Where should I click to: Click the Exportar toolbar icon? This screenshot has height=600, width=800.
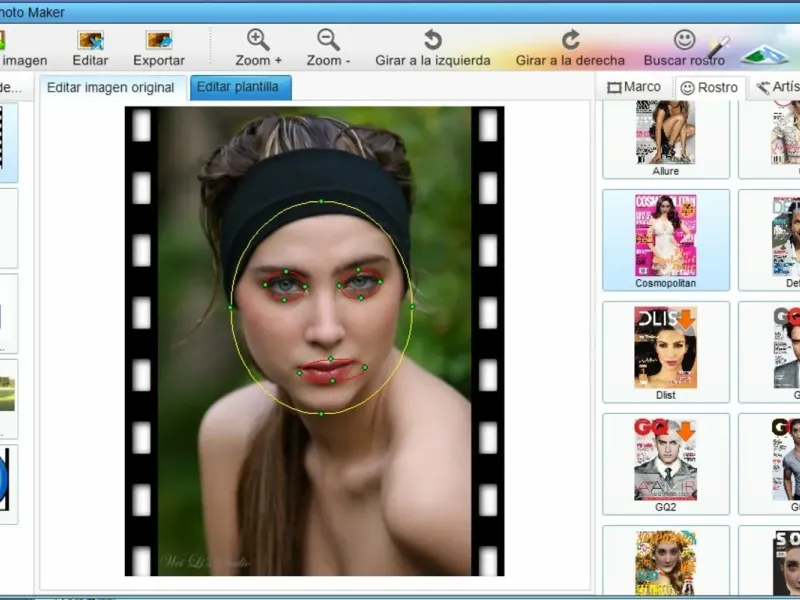click(159, 40)
